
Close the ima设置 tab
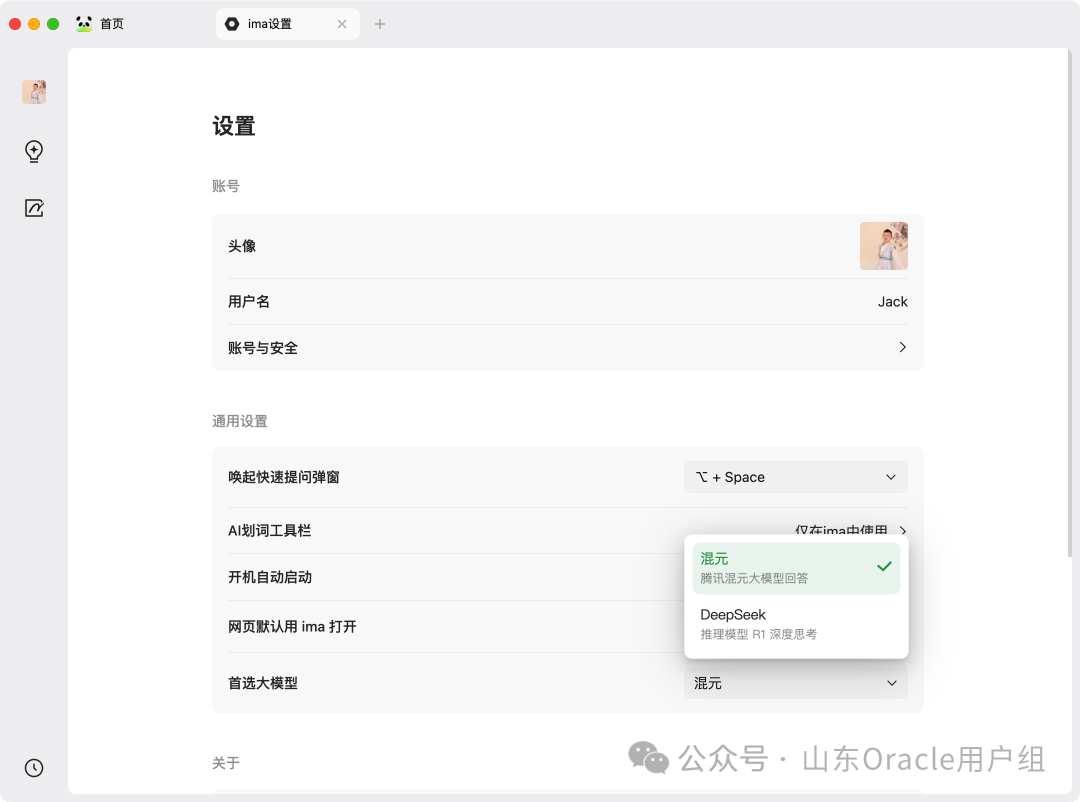[x=342, y=24]
